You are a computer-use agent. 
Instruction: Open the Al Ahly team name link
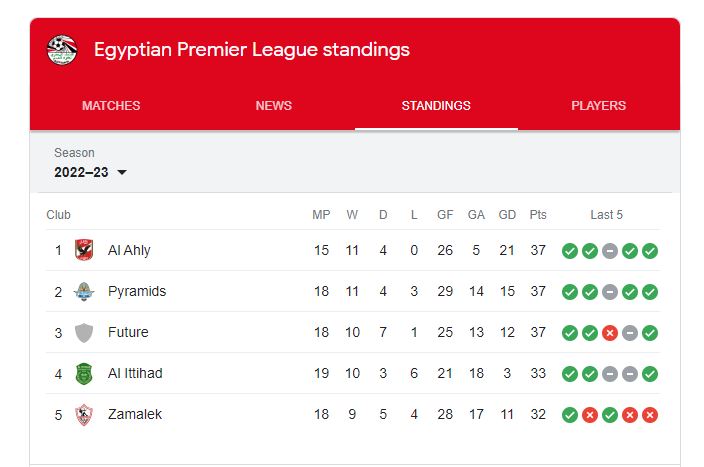(x=129, y=250)
